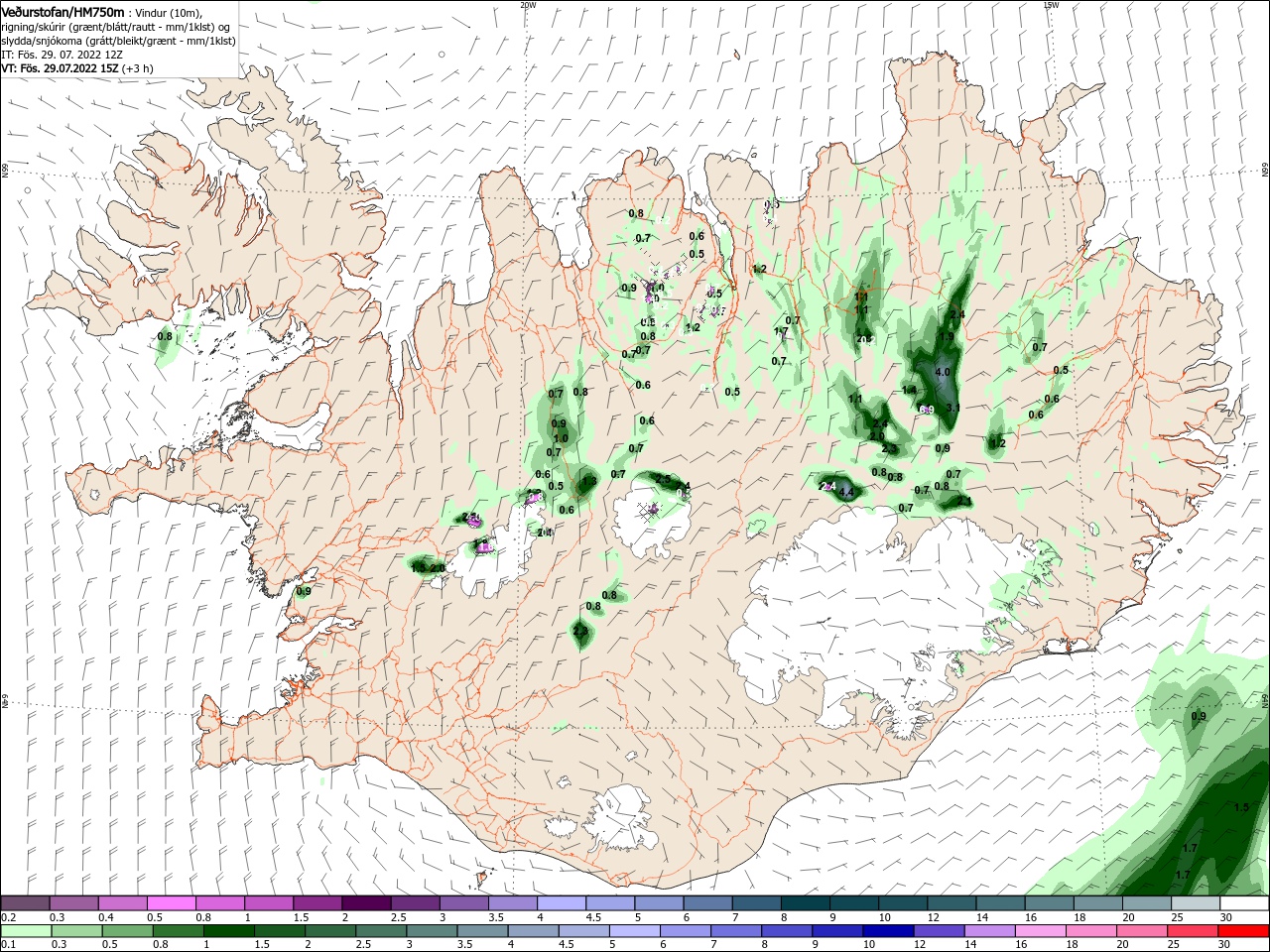Click the pink rain swatch labeled 18
Image resolution: width=1270 pixels, height=952 pixels.
[1089, 930]
